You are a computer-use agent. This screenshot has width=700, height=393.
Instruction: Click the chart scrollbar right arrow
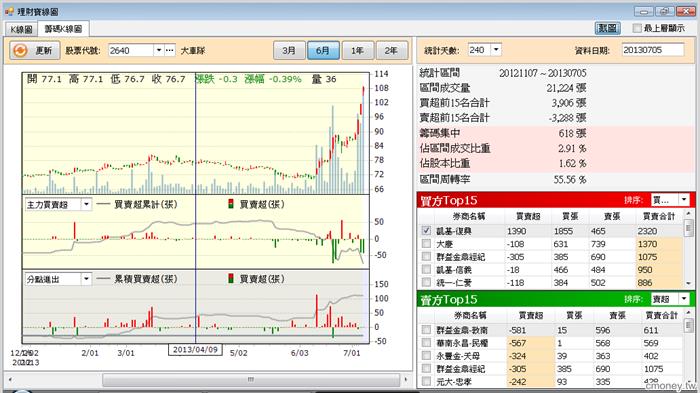[405, 380]
